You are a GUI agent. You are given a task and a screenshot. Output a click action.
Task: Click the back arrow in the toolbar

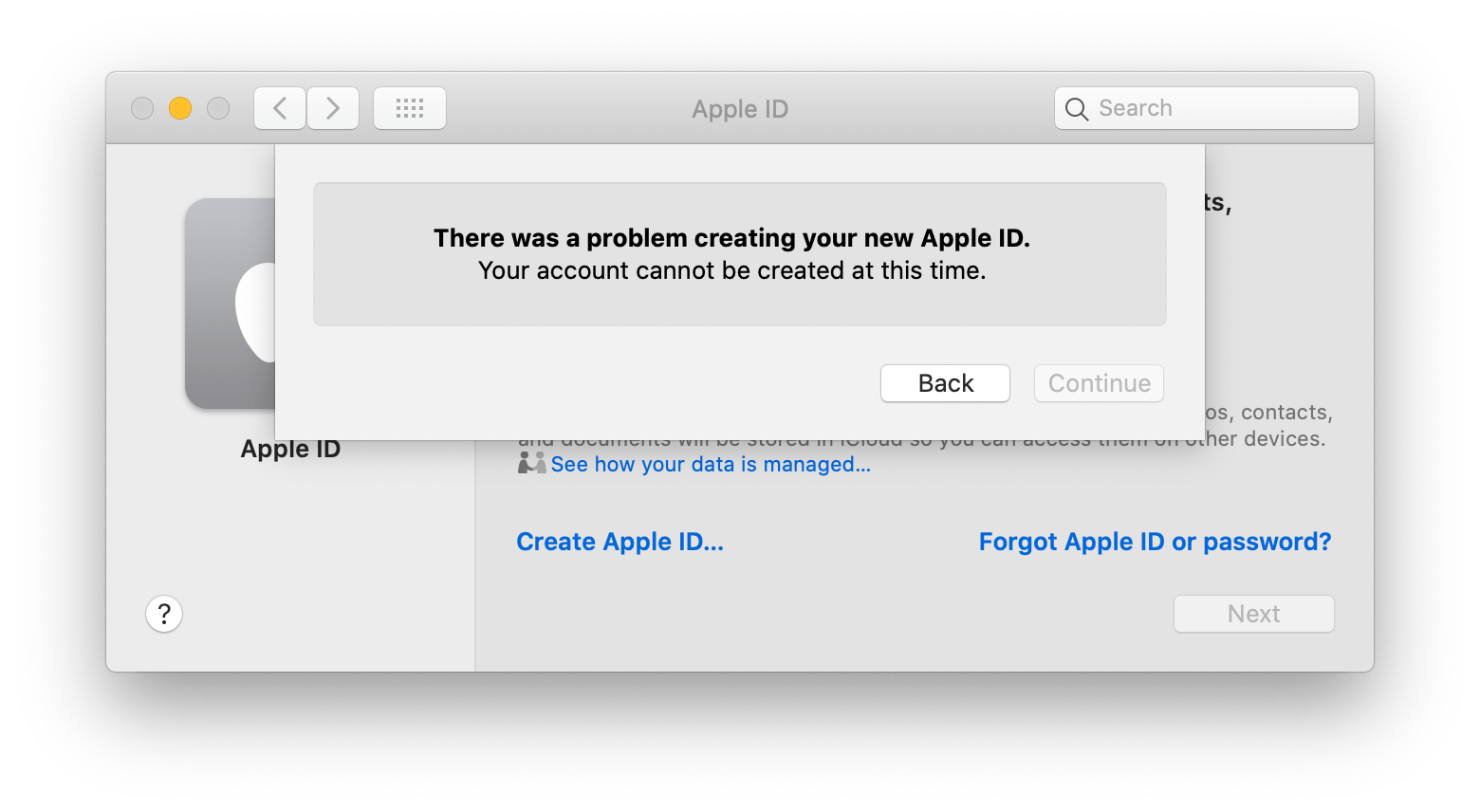(280, 108)
